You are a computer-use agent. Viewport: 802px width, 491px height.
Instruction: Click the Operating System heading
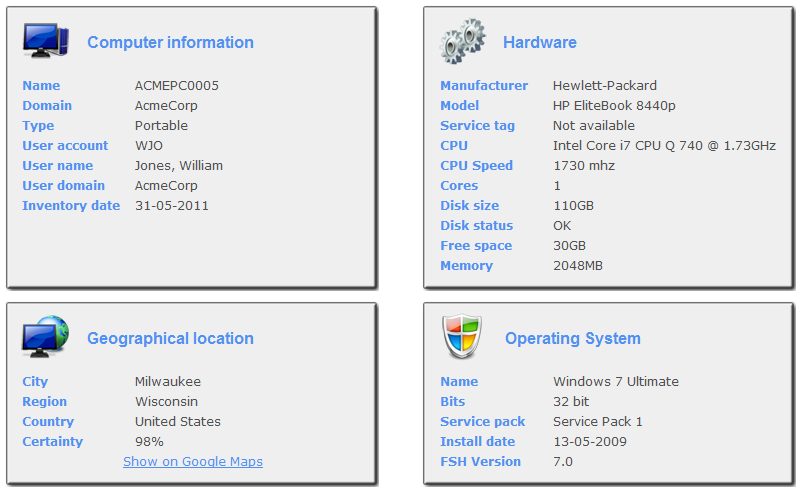point(573,339)
